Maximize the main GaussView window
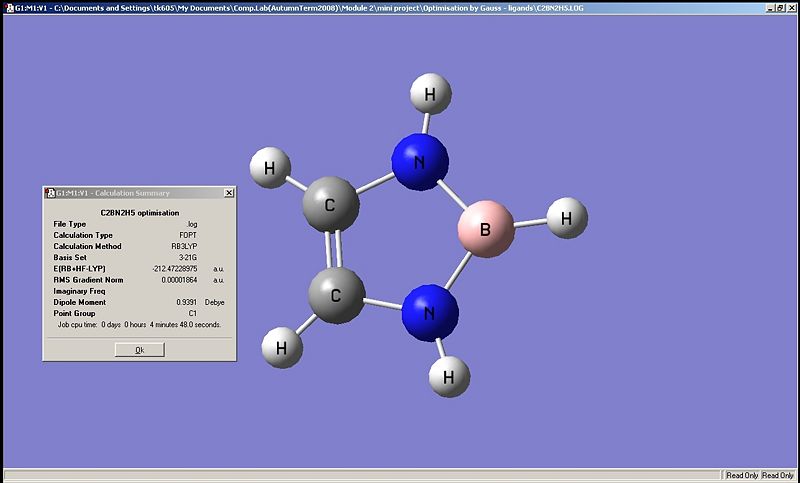 (781, 6)
